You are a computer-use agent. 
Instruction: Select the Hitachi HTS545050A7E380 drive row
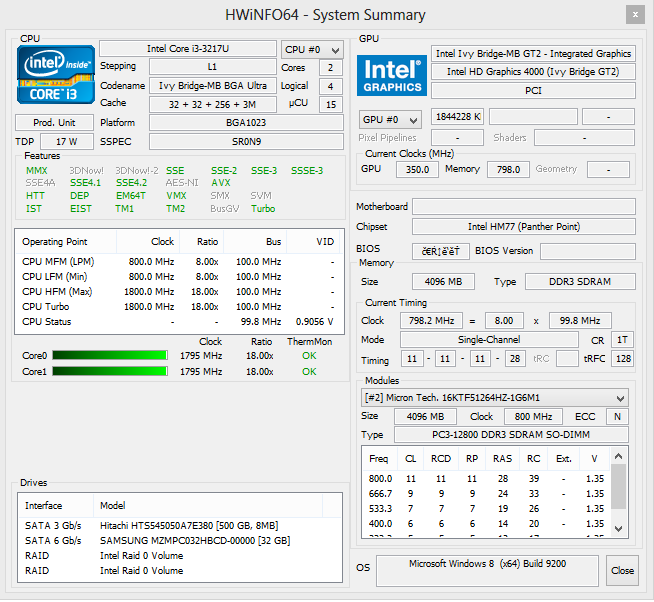180,526
